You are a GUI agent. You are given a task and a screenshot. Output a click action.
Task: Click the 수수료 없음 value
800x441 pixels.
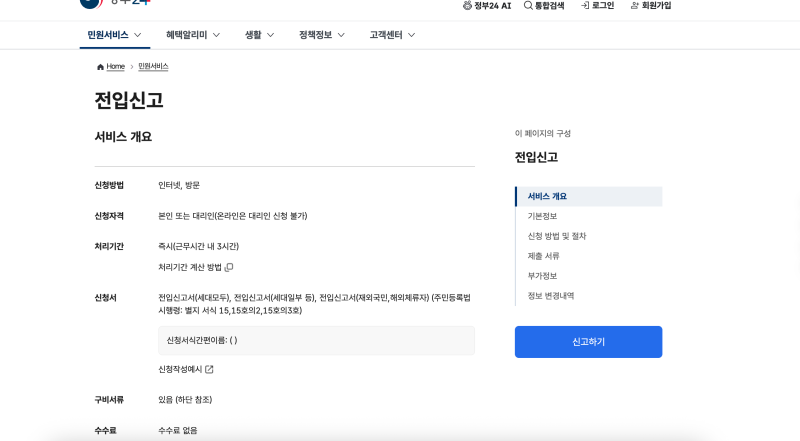tap(178, 430)
